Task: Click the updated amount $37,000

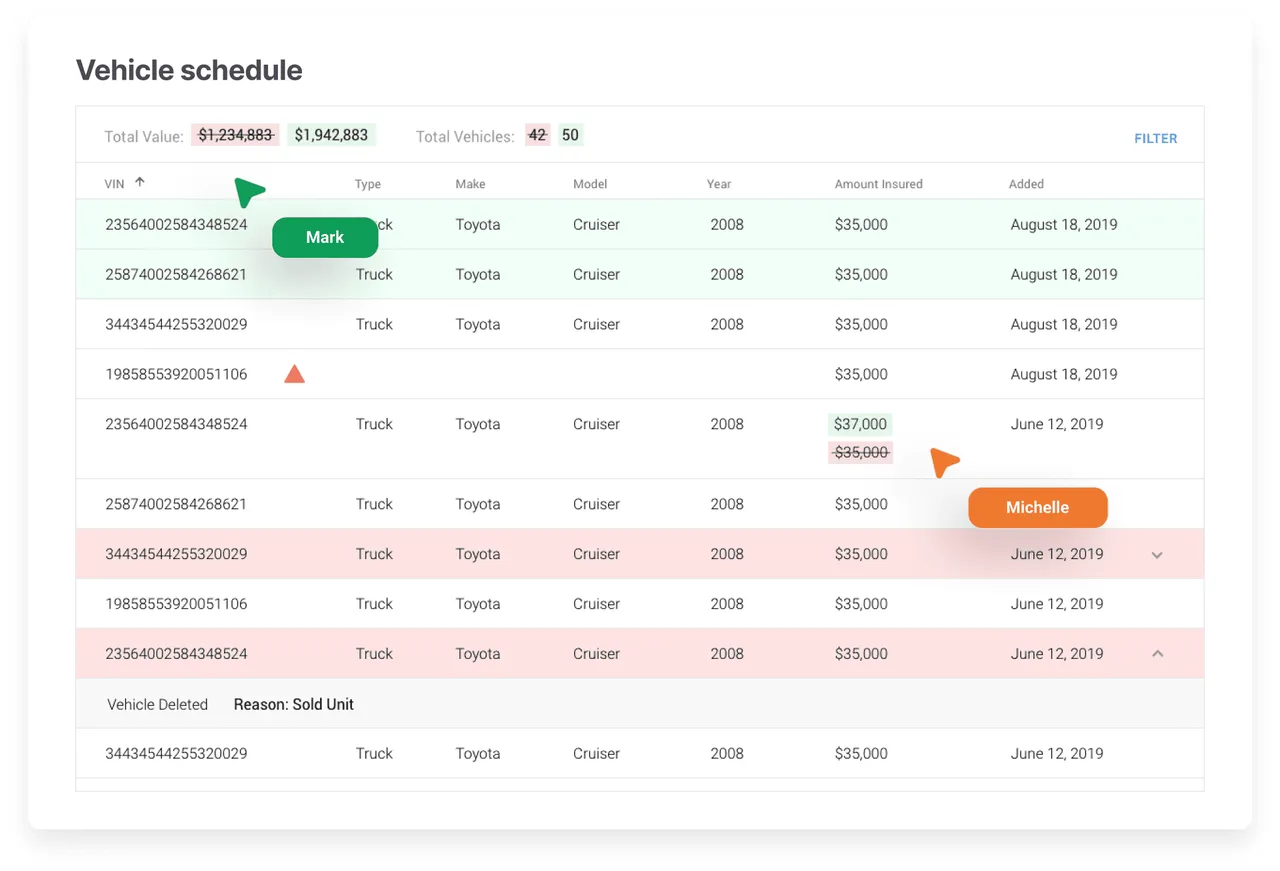Action: 861,424
